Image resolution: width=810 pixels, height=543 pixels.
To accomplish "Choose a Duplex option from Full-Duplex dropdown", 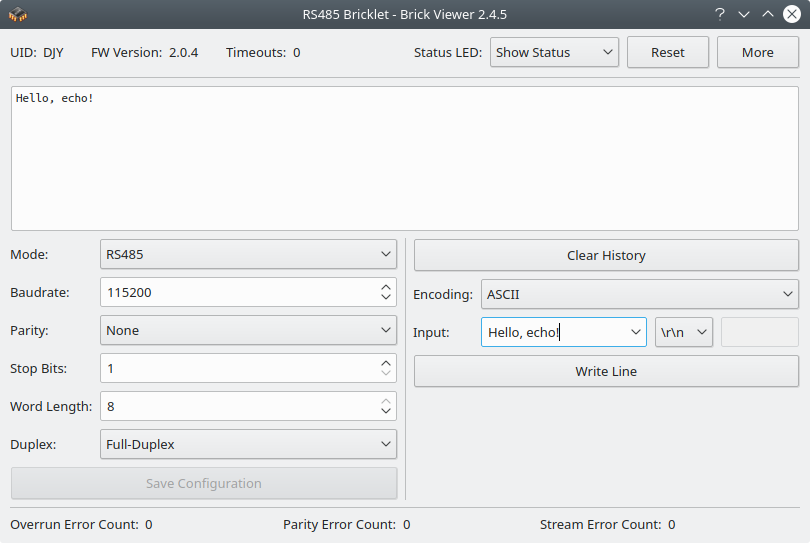I will click(248, 444).
